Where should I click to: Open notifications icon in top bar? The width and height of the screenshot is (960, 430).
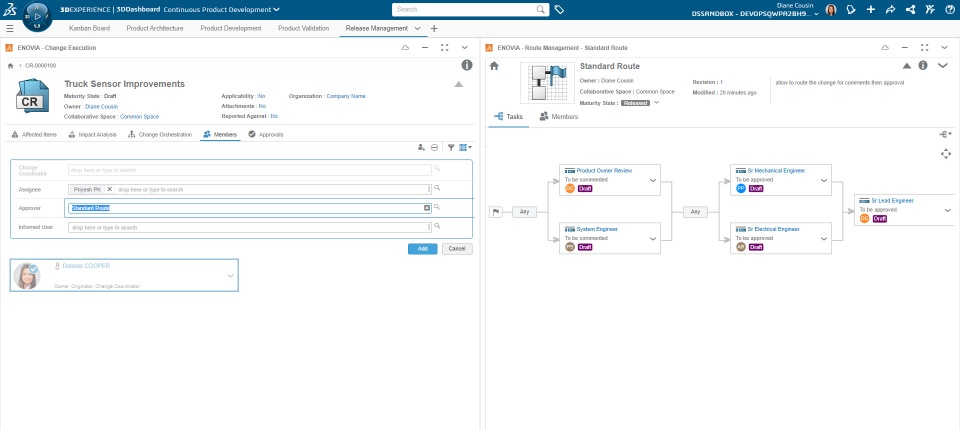point(851,9)
